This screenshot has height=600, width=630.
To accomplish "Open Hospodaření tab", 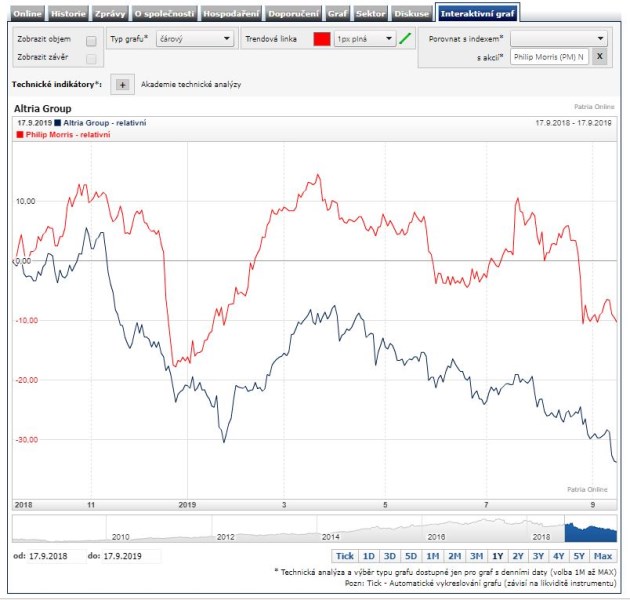I will [x=230, y=14].
